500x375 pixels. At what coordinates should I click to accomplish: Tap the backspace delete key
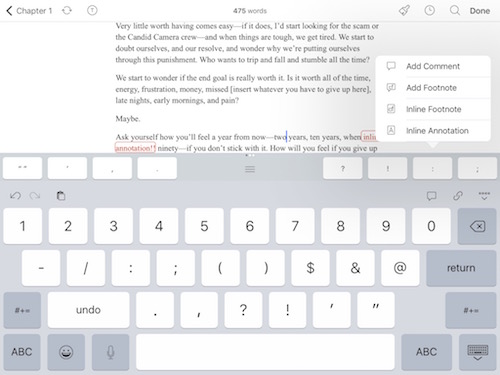[477, 226]
